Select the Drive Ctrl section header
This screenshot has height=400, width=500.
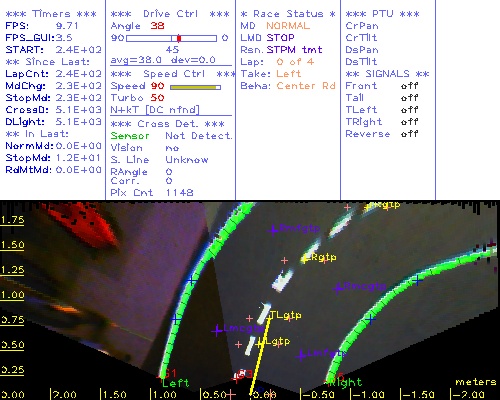[x=170, y=14]
